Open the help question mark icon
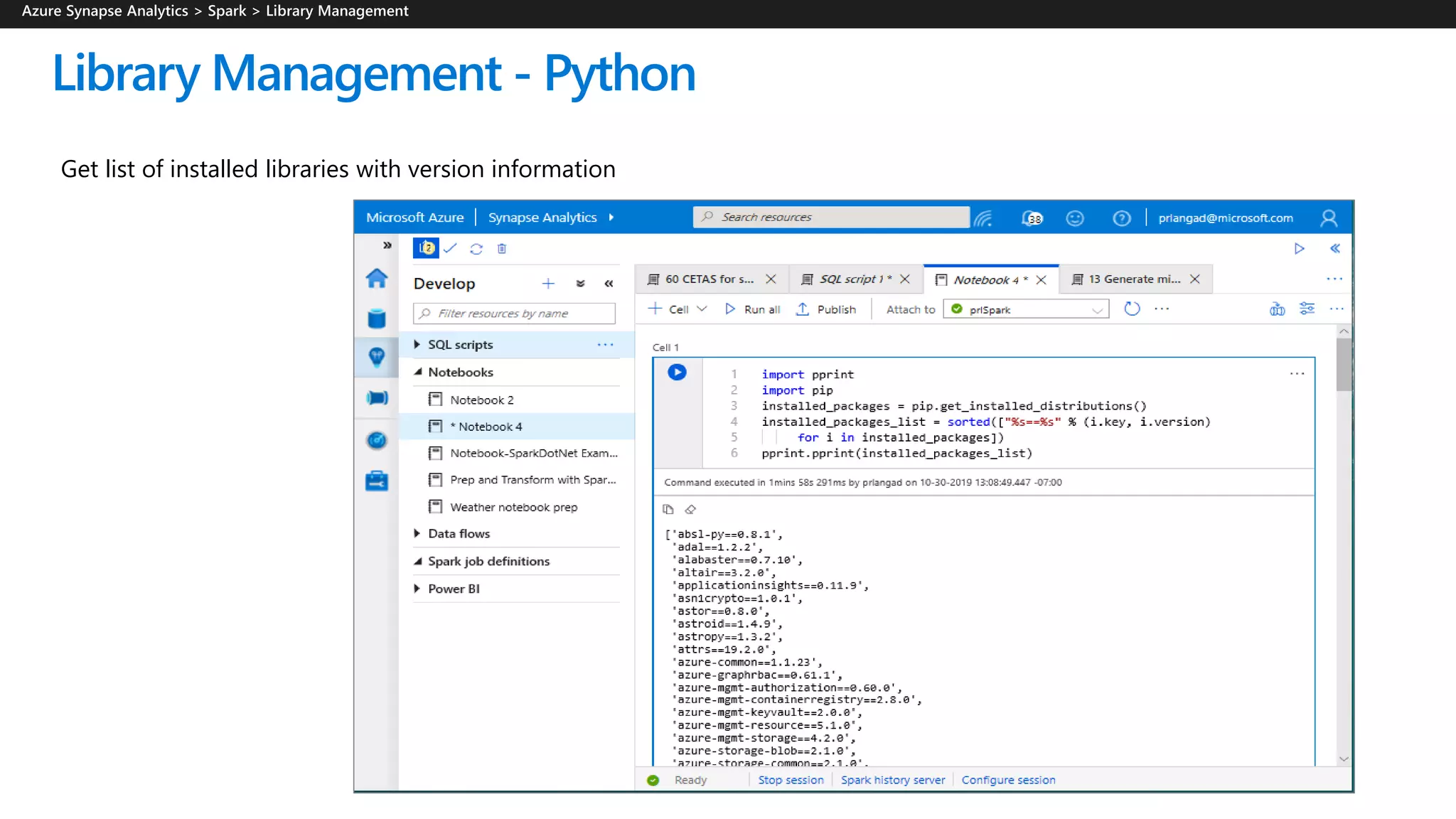 coord(1122,218)
